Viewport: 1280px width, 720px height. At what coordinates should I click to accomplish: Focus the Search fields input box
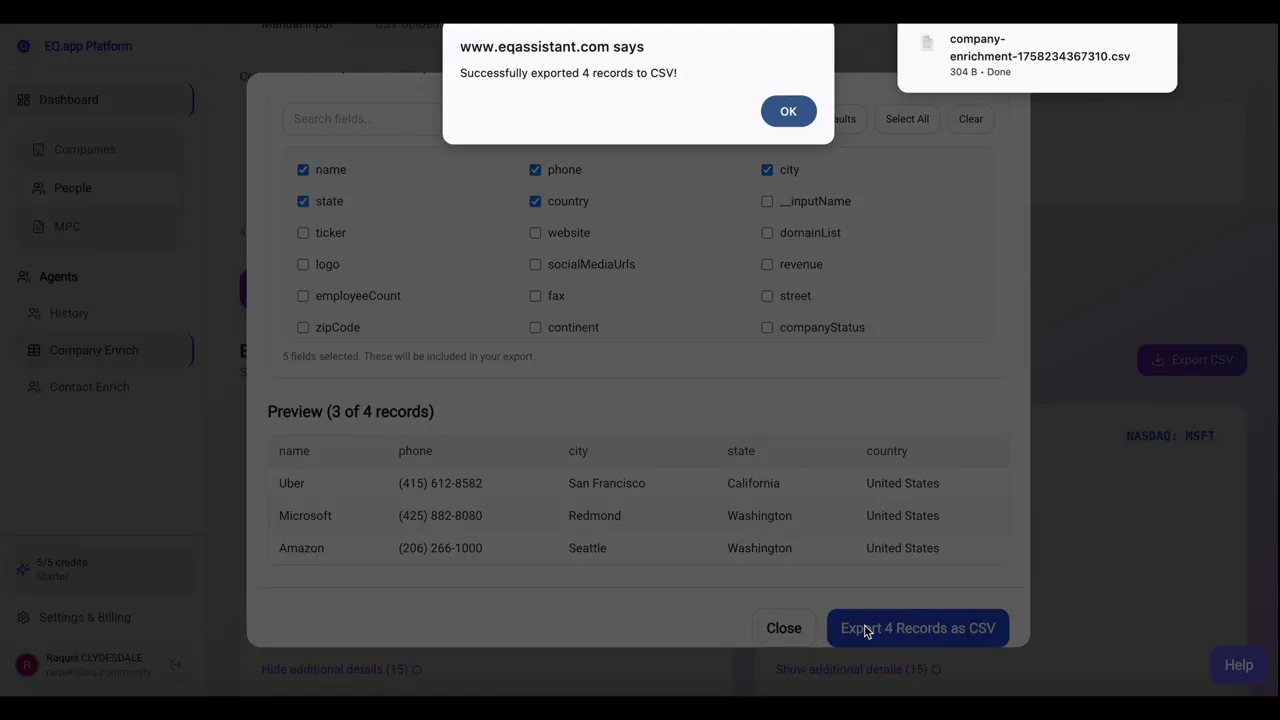click(x=362, y=119)
